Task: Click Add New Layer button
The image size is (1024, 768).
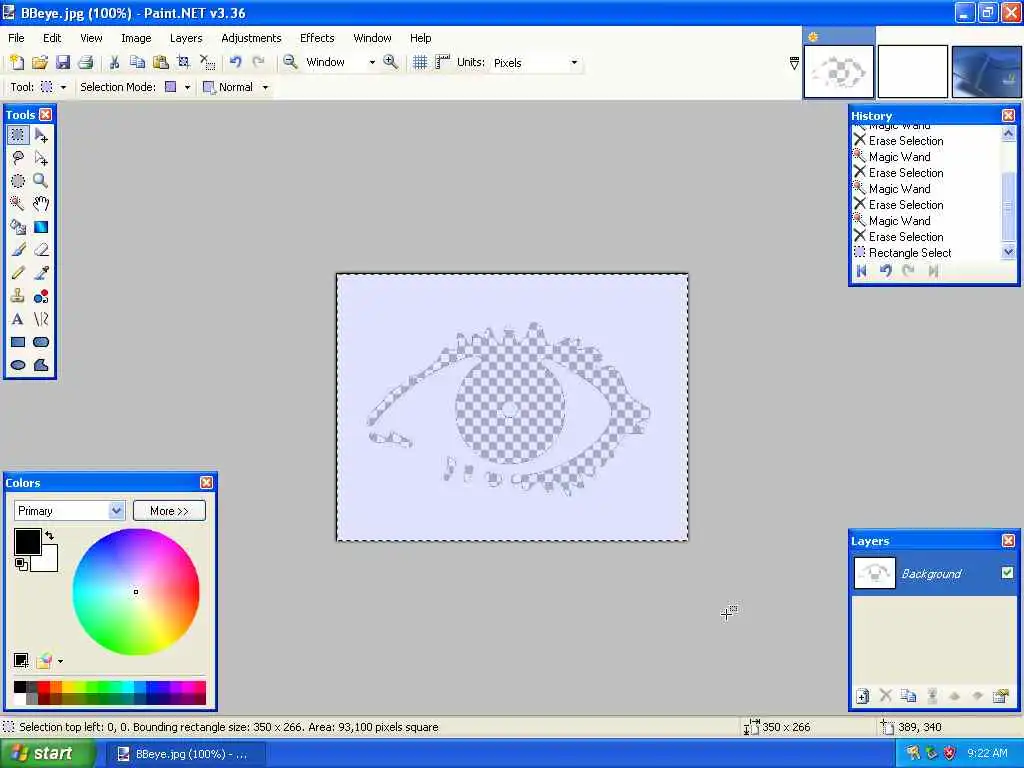Action: pyautogui.click(x=862, y=696)
